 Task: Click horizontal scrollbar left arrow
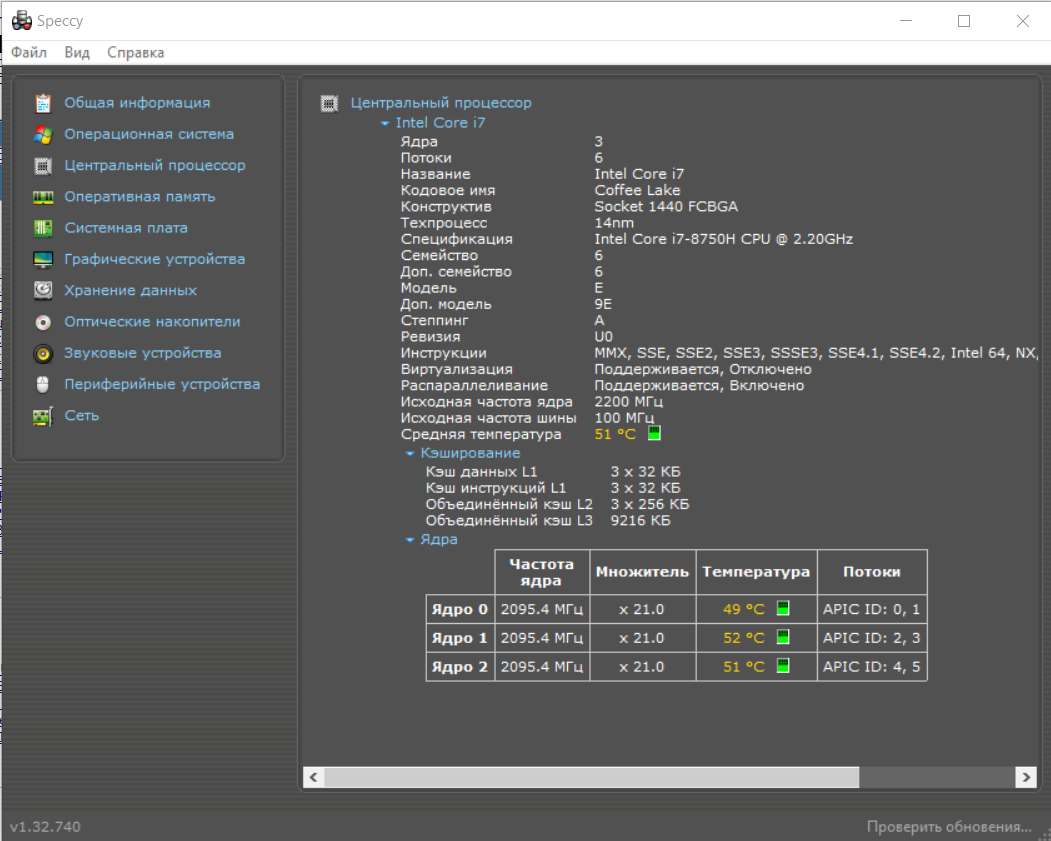[x=313, y=777]
